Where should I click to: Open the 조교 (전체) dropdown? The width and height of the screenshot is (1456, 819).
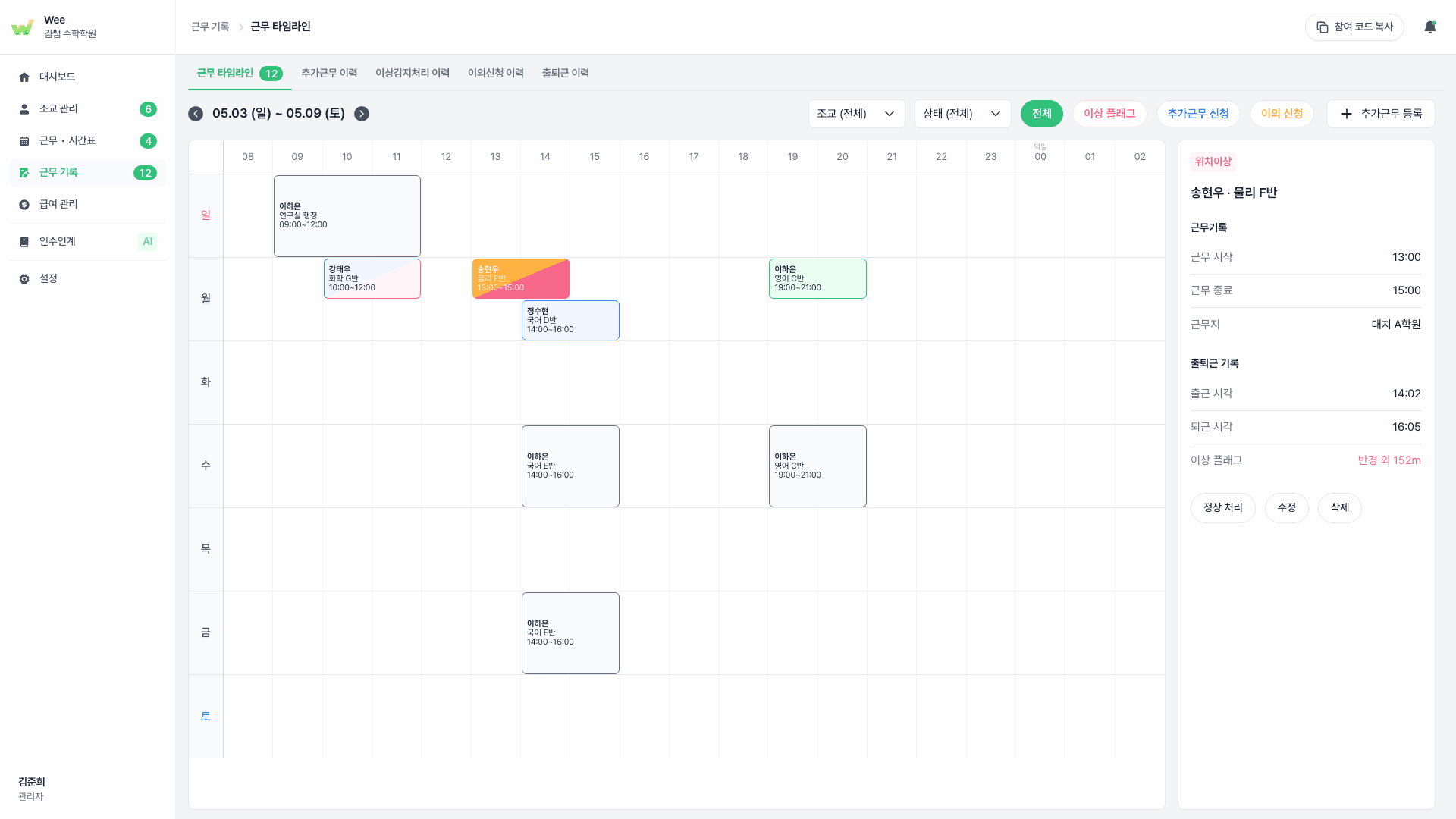(857, 114)
